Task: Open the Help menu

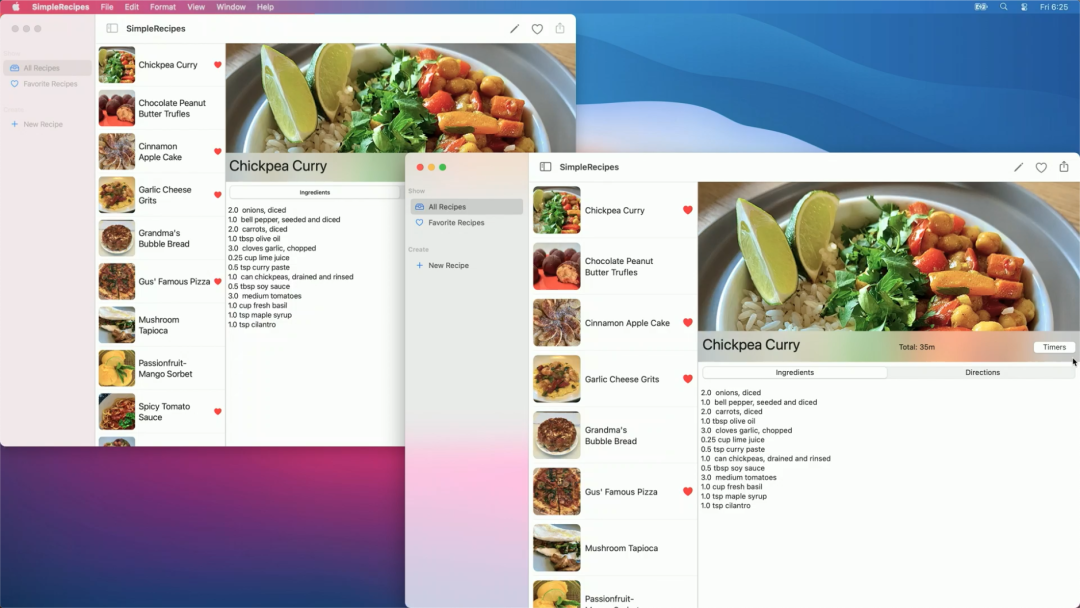Action: (x=265, y=7)
